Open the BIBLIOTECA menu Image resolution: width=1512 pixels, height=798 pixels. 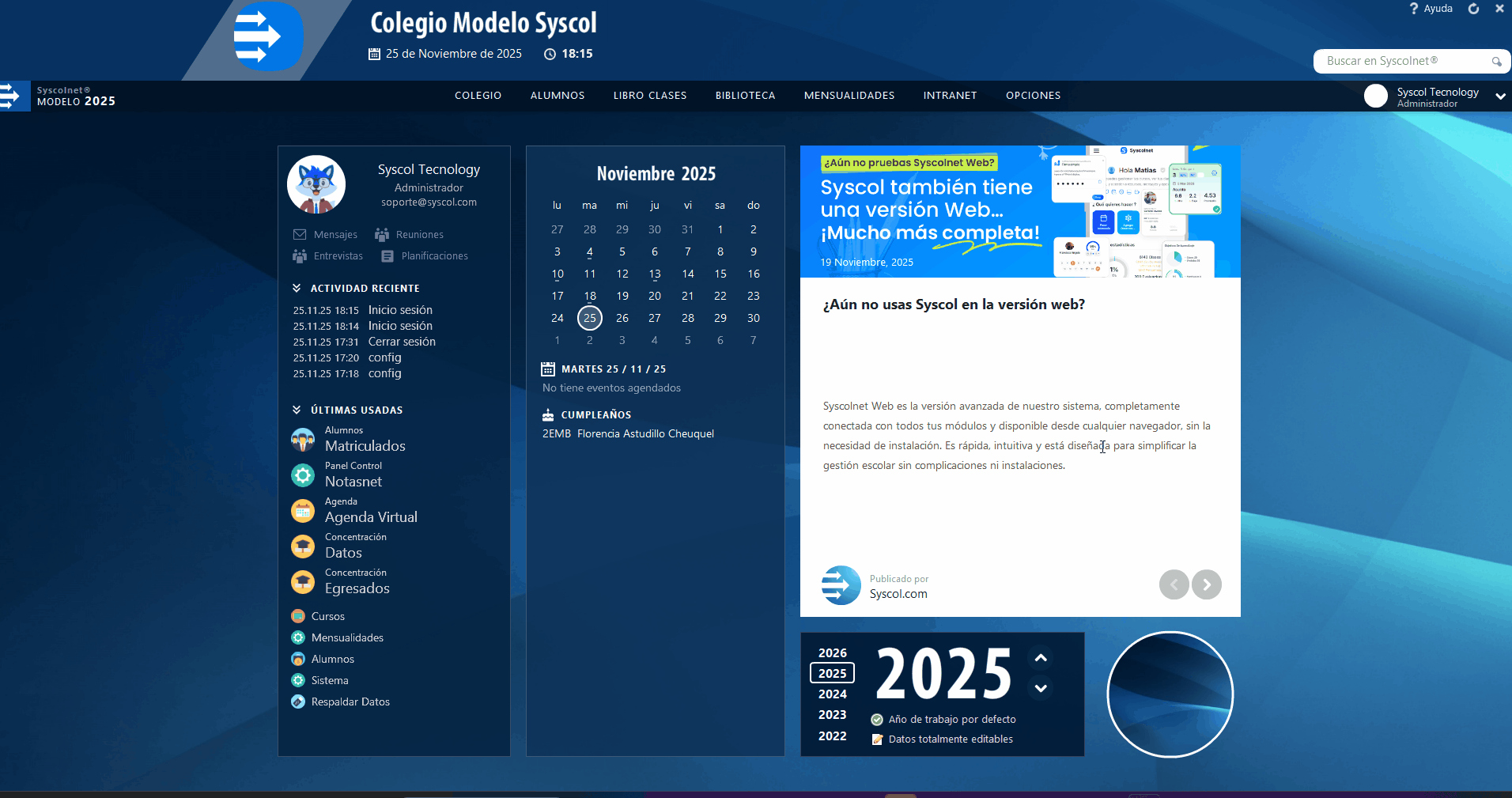(x=746, y=96)
